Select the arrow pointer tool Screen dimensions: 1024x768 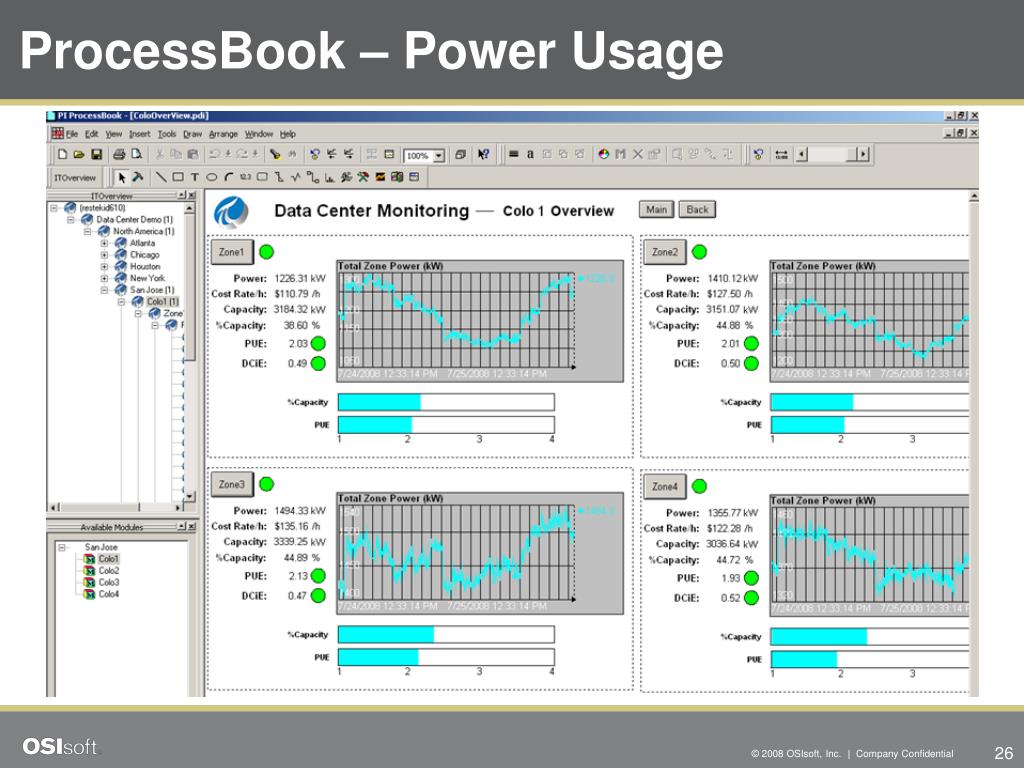point(121,177)
